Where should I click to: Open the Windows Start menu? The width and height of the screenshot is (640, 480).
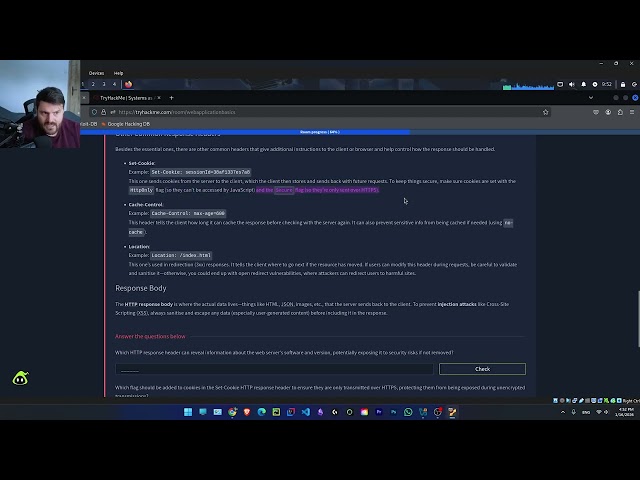tap(187, 412)
